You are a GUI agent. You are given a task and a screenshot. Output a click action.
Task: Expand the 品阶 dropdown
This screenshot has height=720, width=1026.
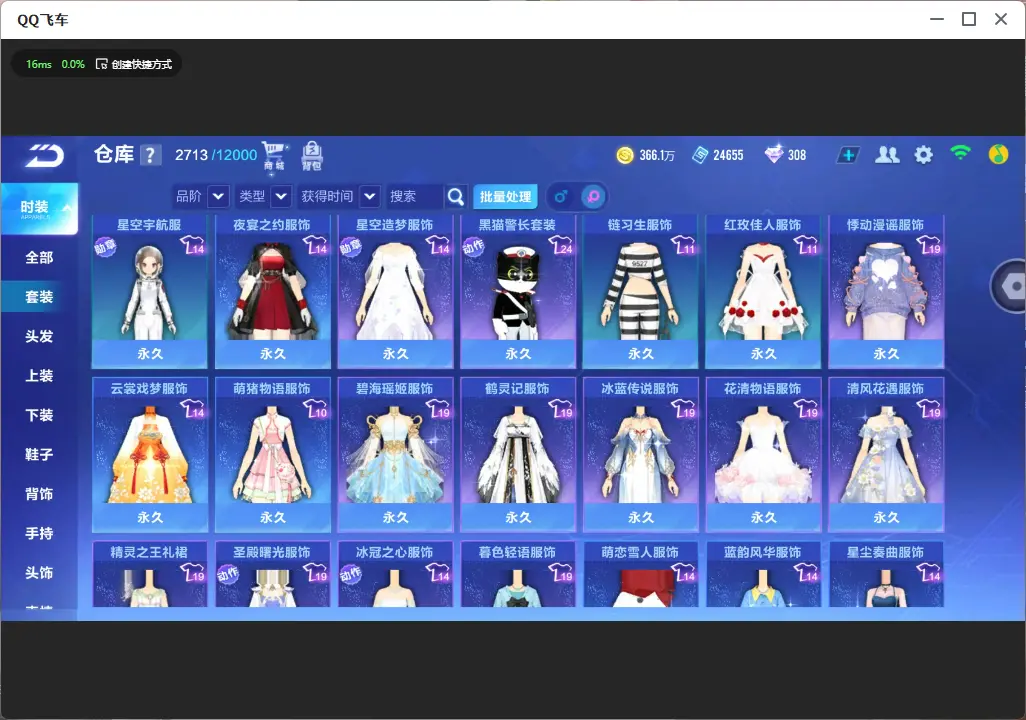tap(219, 196)
